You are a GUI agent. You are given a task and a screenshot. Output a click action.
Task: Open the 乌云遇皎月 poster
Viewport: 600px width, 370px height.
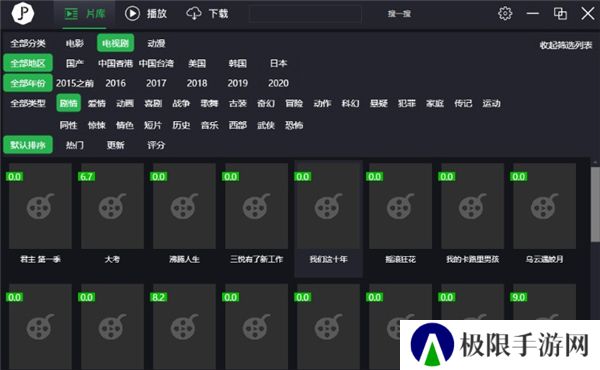(545, 206)
